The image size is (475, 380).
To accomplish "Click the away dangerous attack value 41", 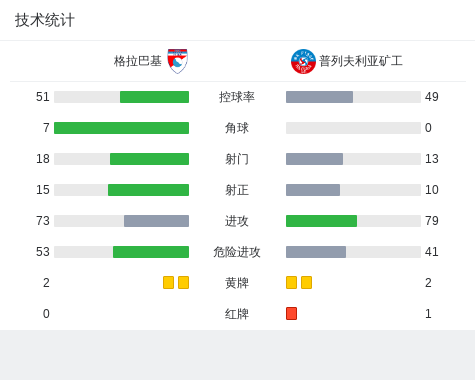I will pos(431,252).
